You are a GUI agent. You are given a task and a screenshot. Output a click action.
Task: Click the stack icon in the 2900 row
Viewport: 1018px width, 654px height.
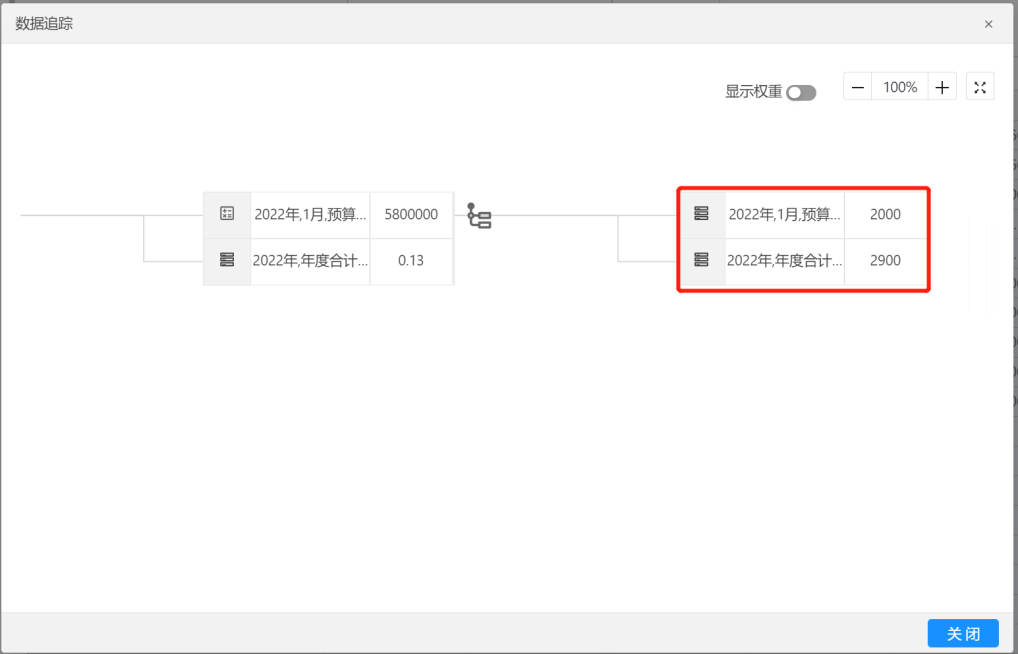pos(701,260)
